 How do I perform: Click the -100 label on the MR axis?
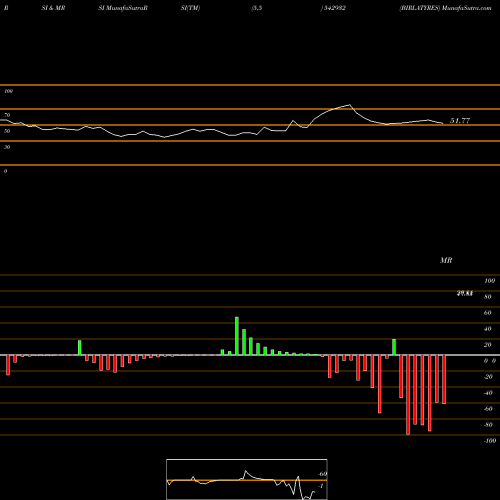(490, 441)
